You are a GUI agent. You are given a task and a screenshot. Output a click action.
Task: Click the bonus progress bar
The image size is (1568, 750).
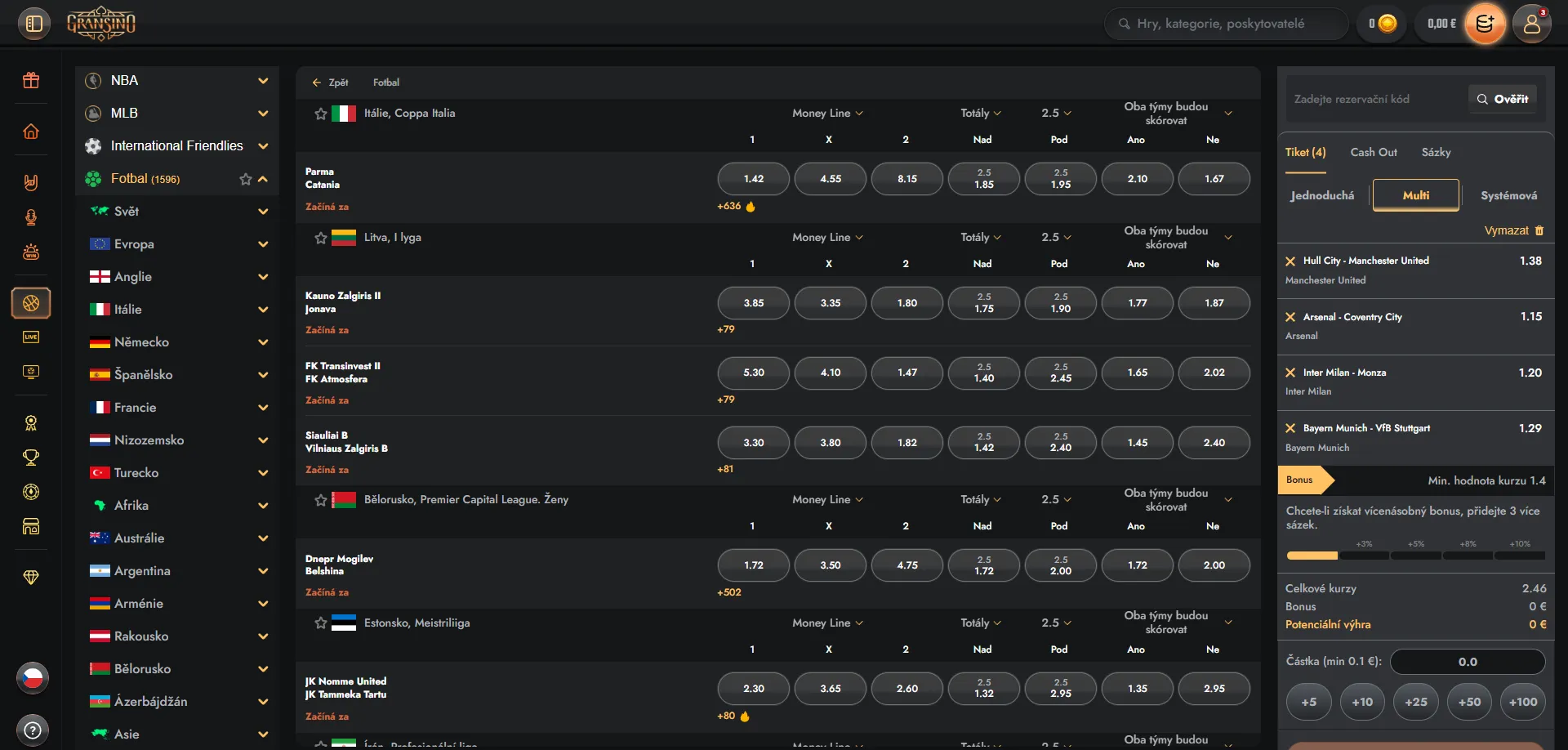pyautogui.click(x=1415, y=556)
